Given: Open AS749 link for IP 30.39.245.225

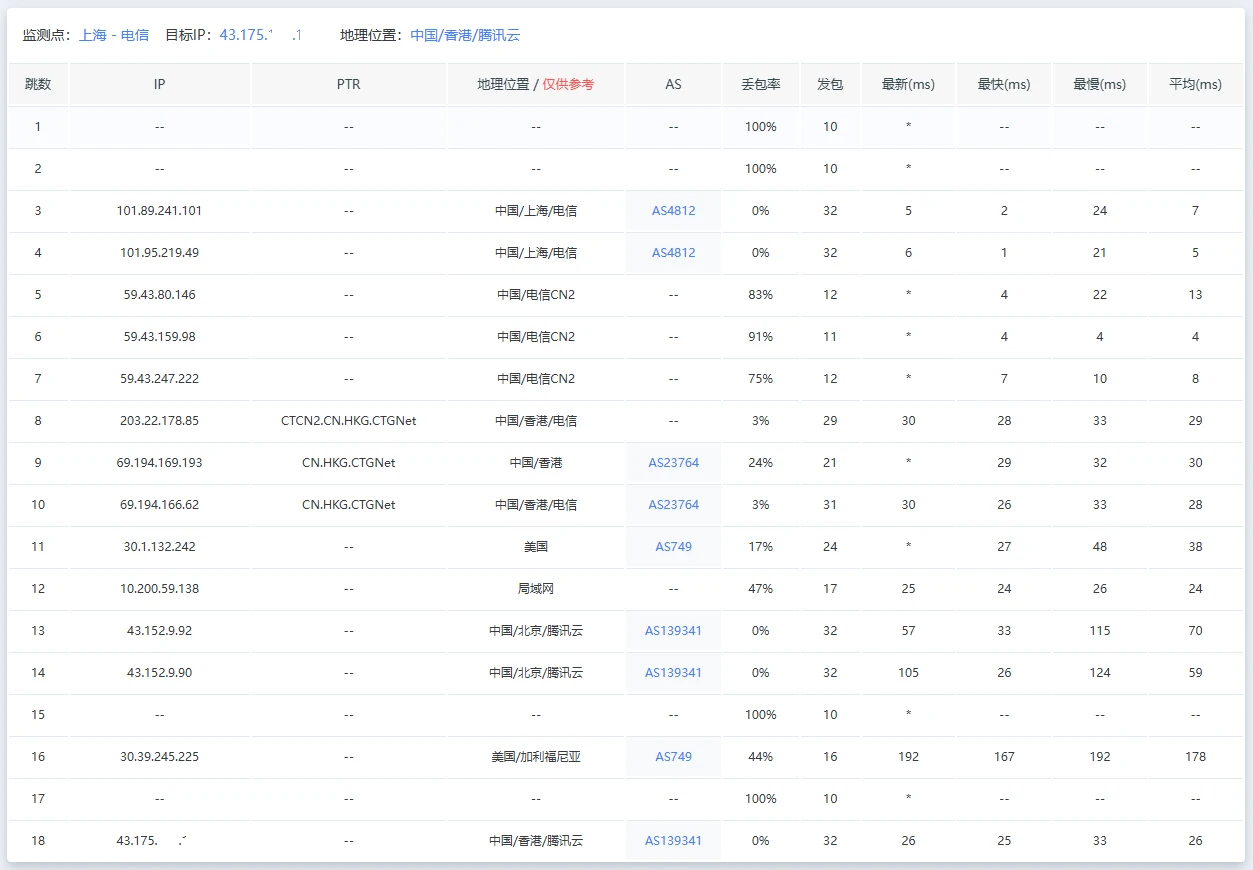Looking at the screenshot, I should [673, 757].
